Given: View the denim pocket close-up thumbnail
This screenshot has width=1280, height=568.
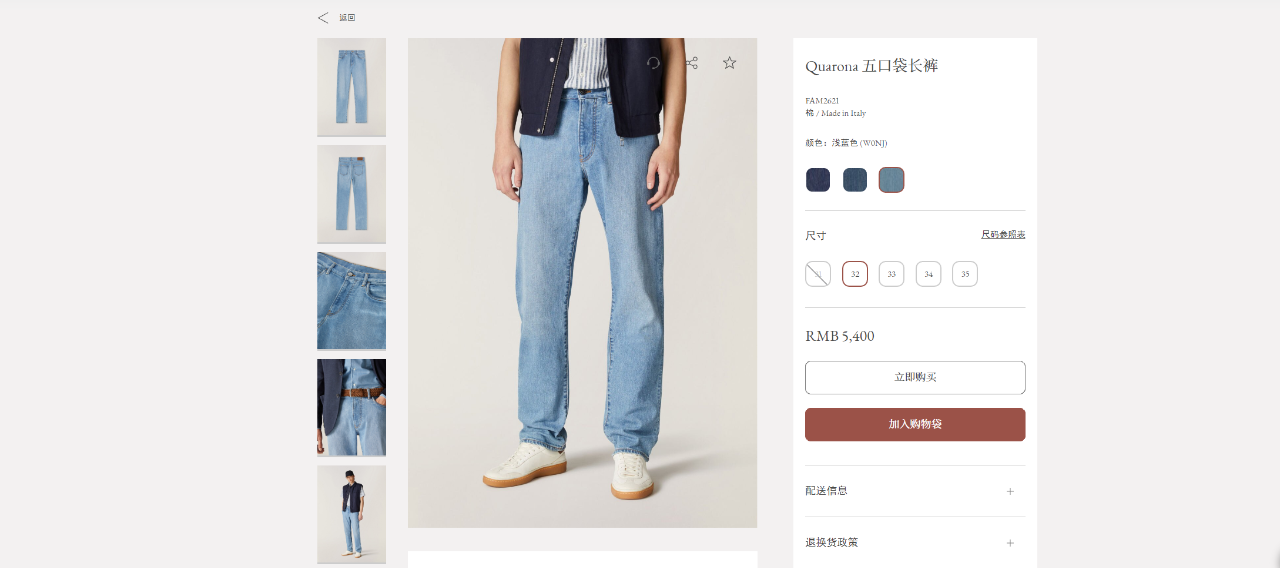Looking at the screenshot, I should point(351,301).
